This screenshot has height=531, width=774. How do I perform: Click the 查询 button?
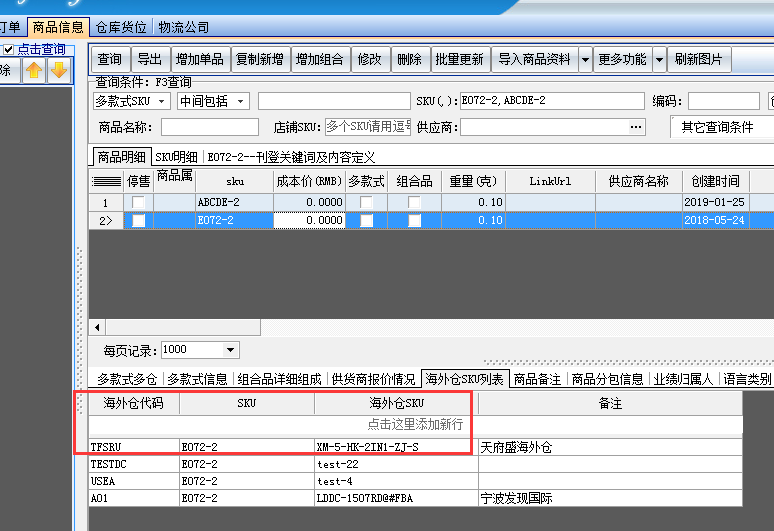[110, 60]
